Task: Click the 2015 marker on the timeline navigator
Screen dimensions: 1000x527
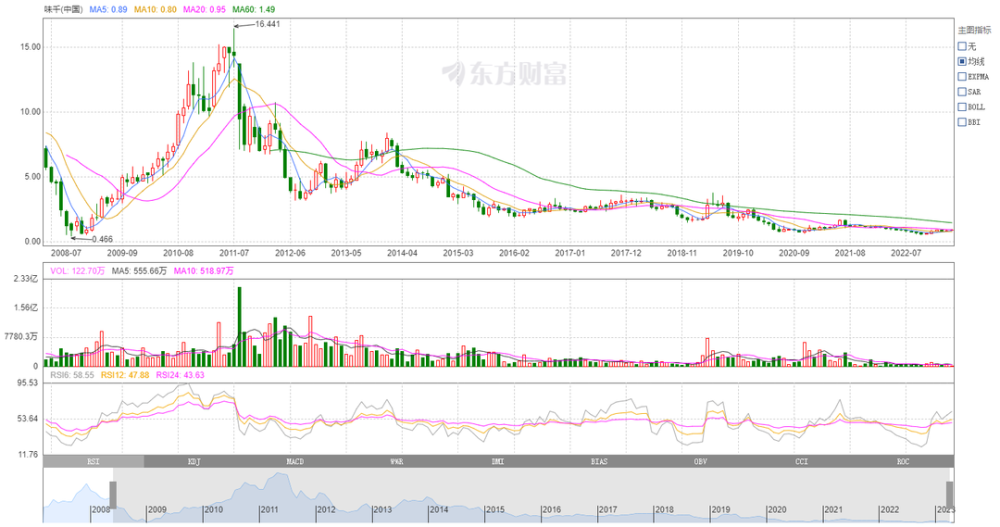Action: coord(495,510)
